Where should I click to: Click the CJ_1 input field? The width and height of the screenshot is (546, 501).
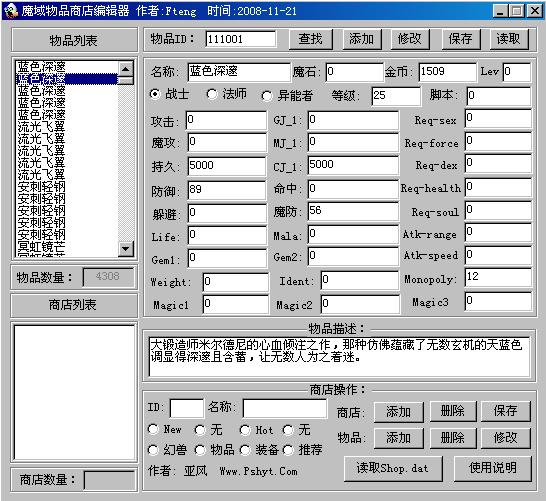pos(353,165)
